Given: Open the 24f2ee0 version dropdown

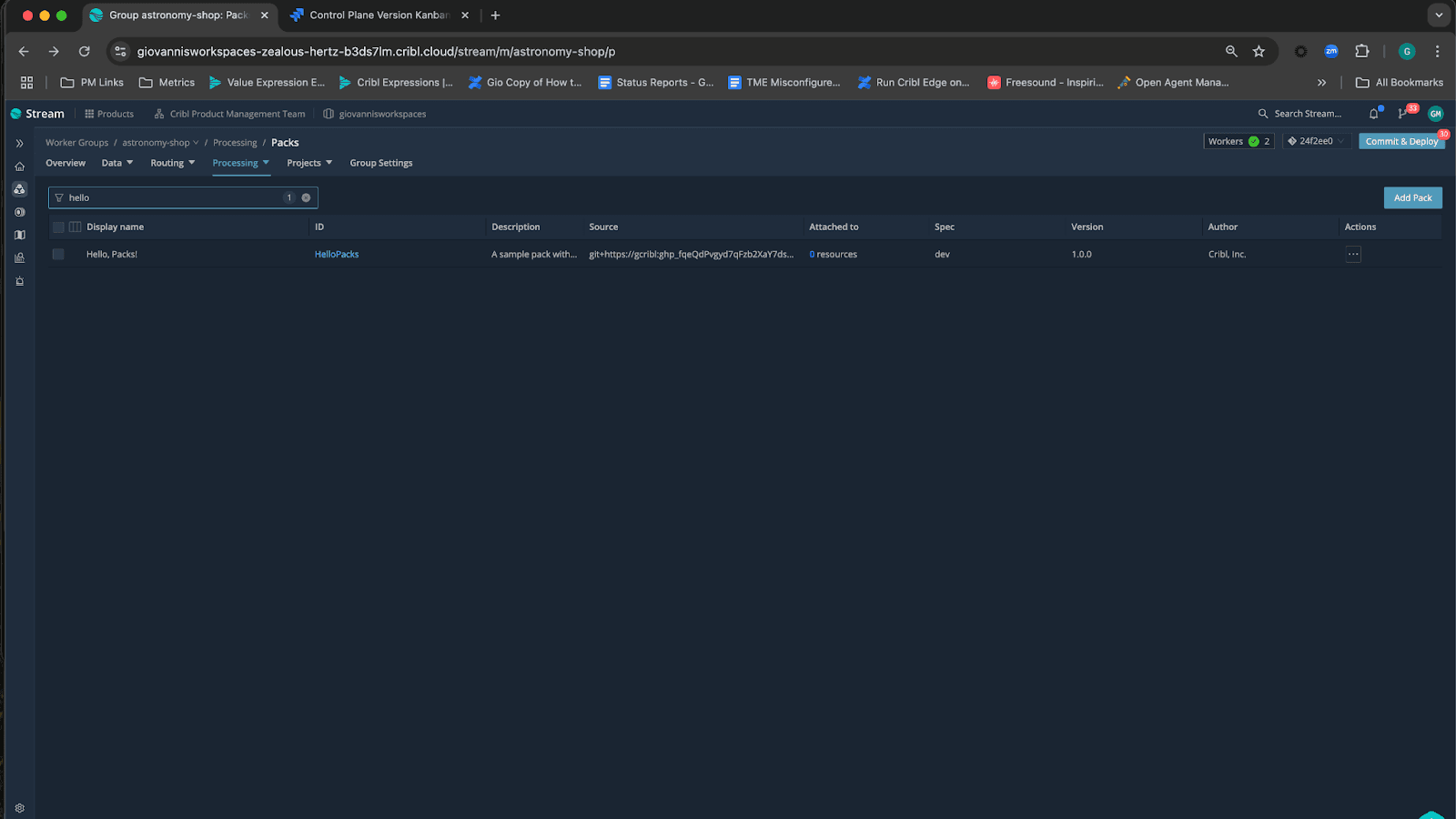Looking at the screenshot, I should [1316, 141].
